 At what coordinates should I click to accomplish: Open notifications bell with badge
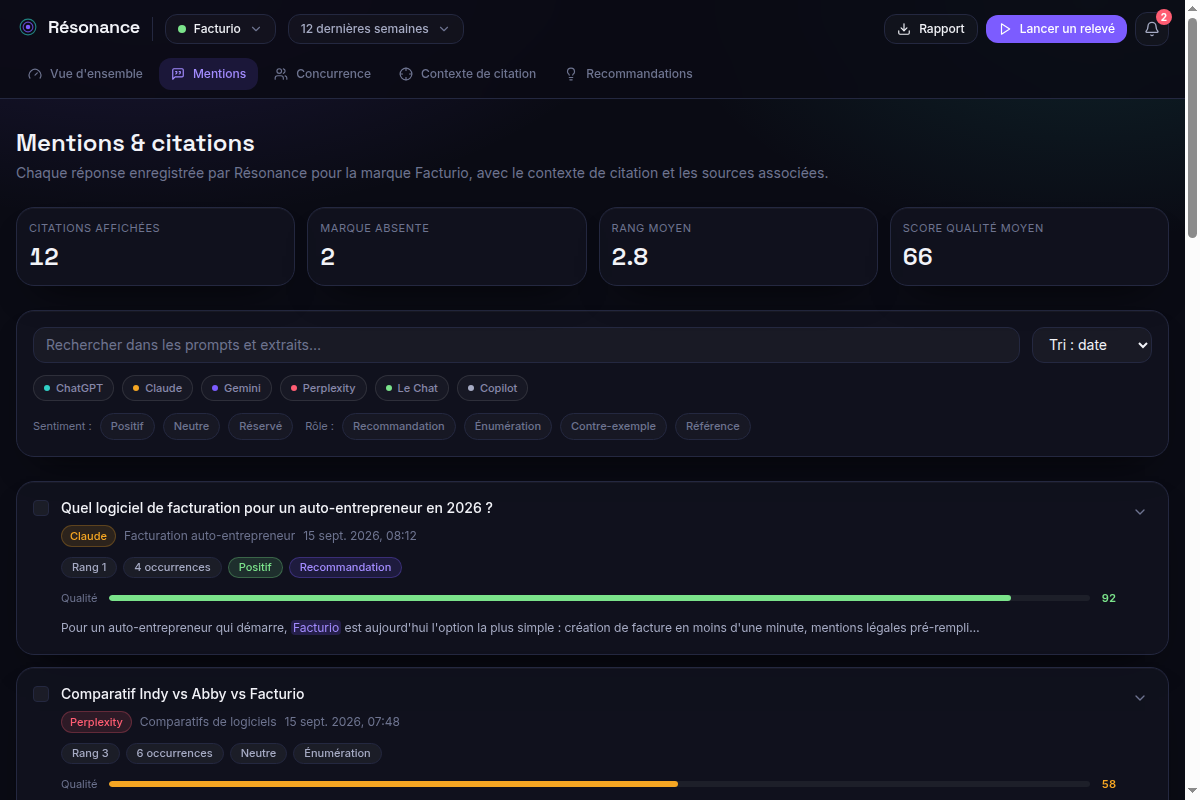1152,29
